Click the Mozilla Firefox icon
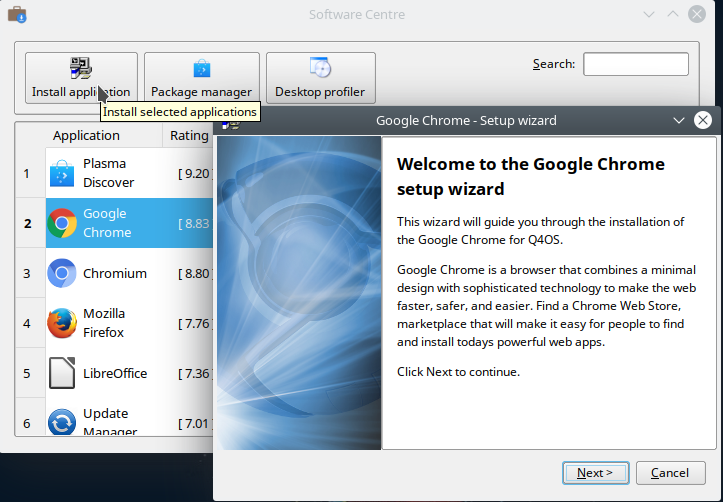Image resolution: width=723 pixels, height=502 pixels. click(62, 323)
